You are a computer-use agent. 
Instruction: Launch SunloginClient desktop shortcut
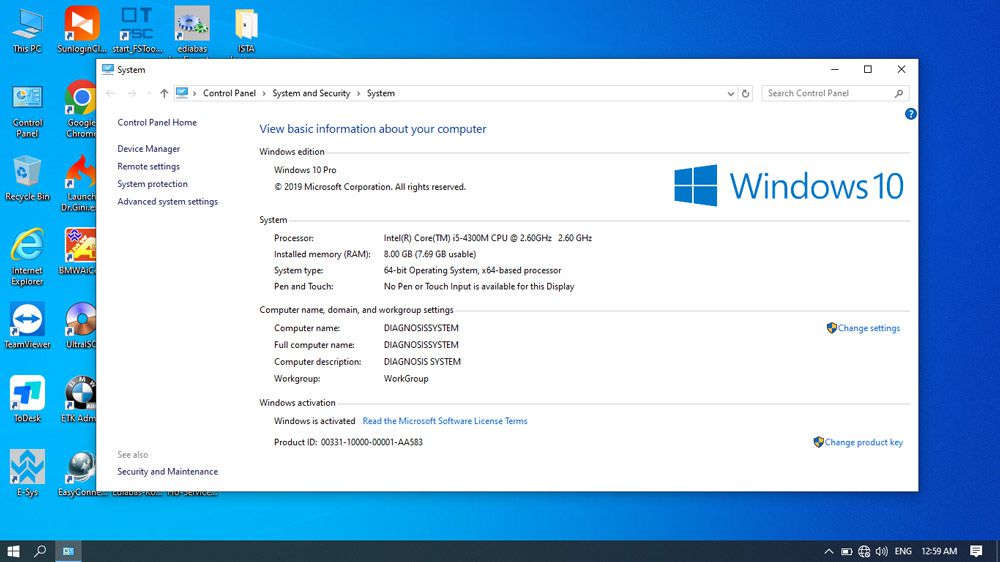coord(81,31)
